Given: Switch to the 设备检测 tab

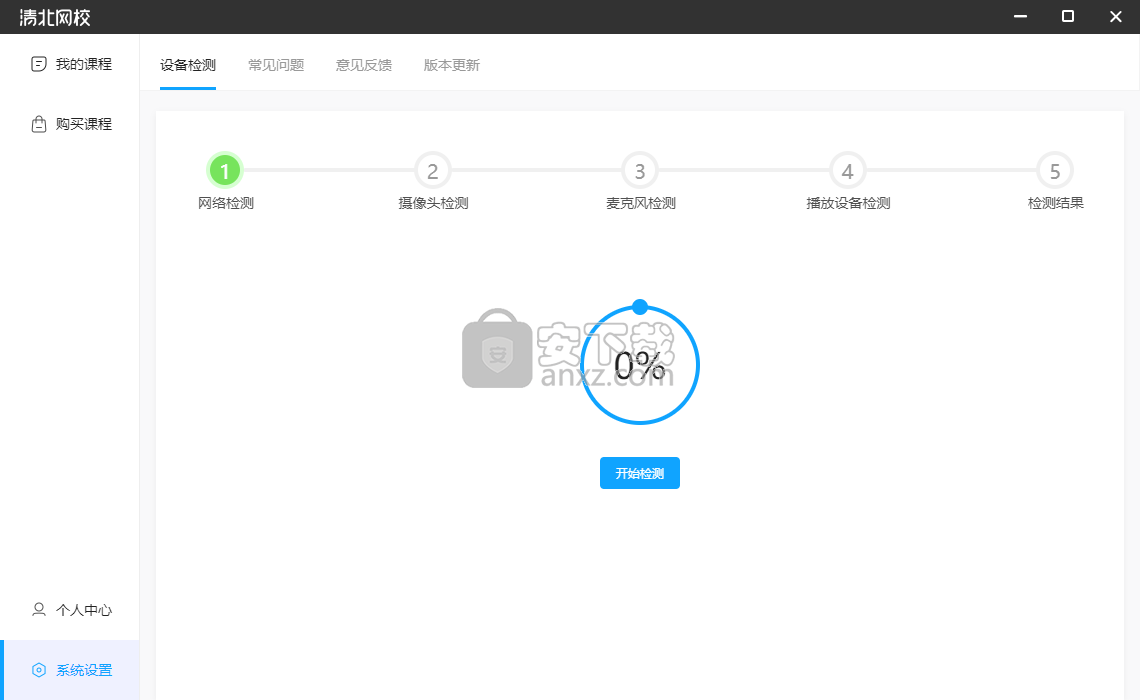Looking at the screenshot, I should (188, 65).
